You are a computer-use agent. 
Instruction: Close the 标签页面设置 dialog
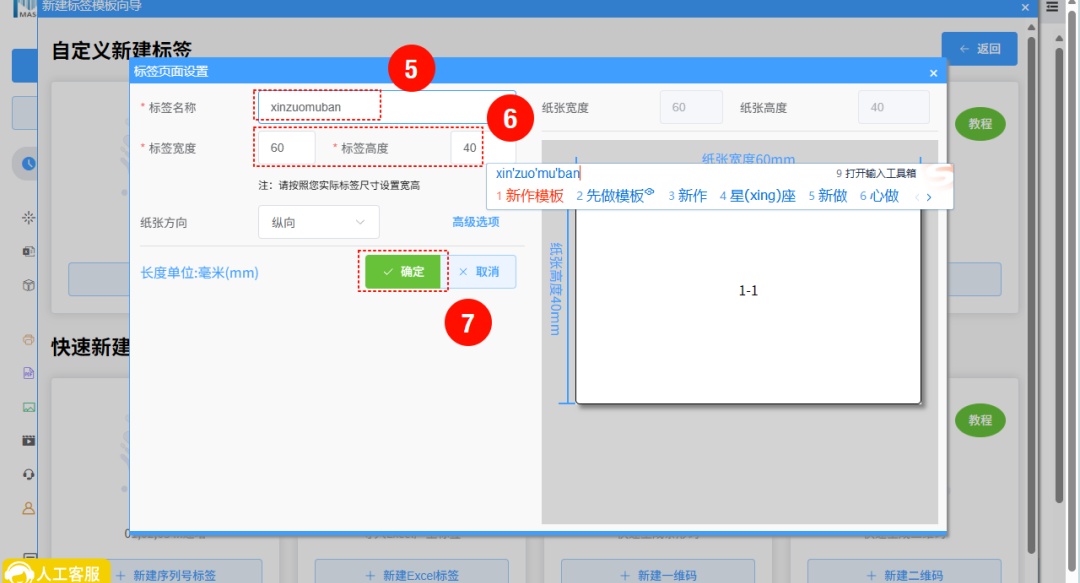click(933, 73)
